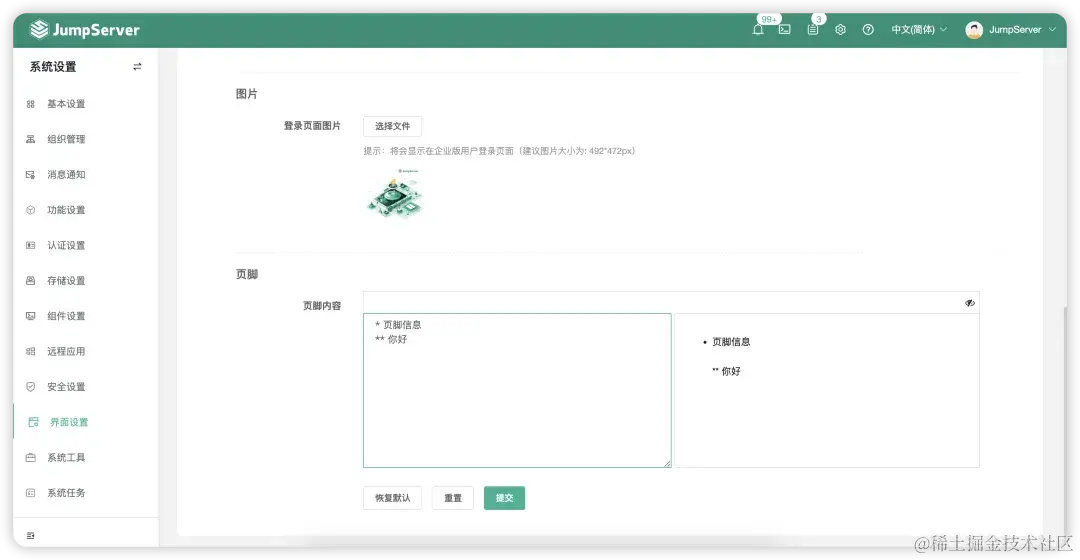The width and height of the screenshot is (1080, 560).
Task: Click the textarea resize handle corner
Action: (x=667, y=464)
